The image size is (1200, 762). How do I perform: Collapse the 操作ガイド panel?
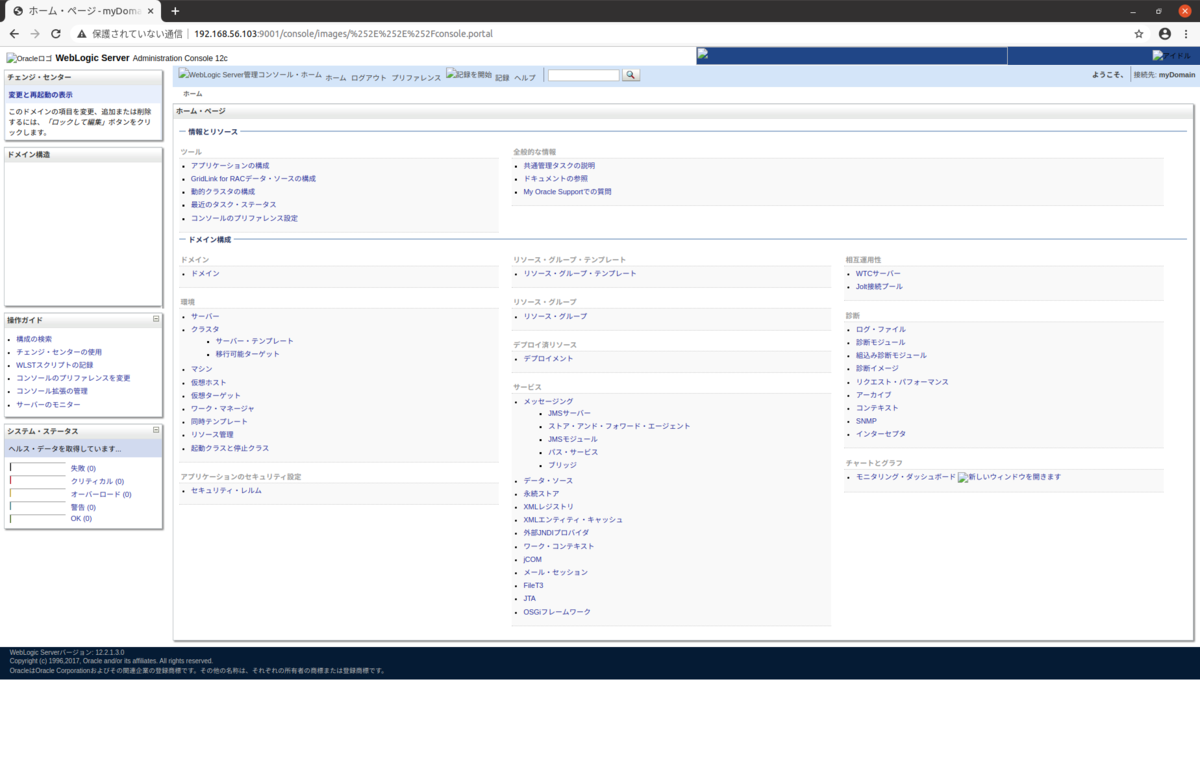[x=156, y=319]
